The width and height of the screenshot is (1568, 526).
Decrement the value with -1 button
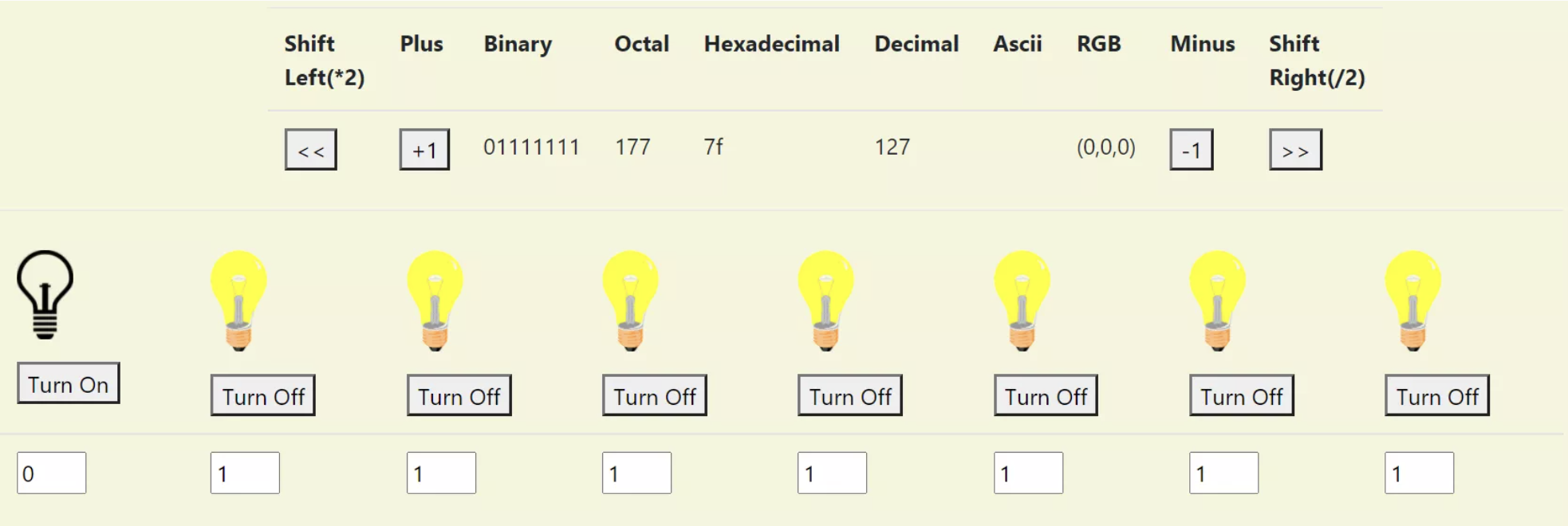1191,150
